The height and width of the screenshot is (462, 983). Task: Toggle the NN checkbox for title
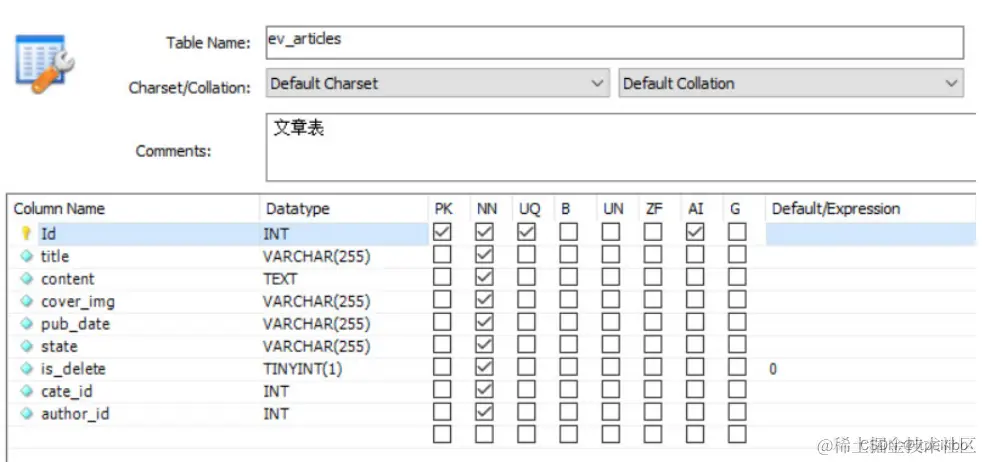(485, 255)
